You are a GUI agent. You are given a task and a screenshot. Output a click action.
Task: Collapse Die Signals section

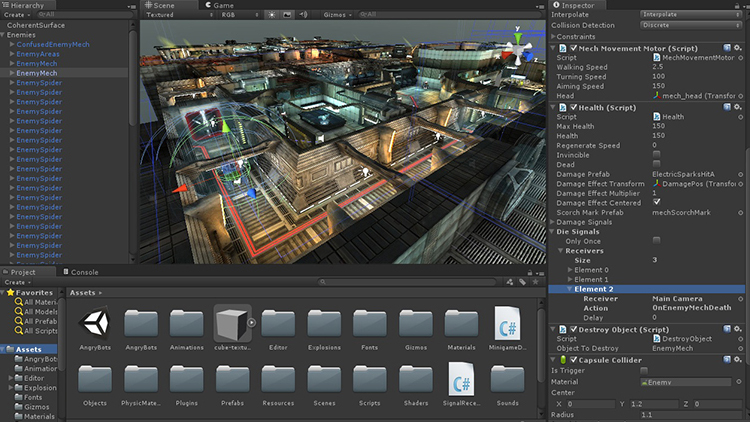tap(553, 232)
